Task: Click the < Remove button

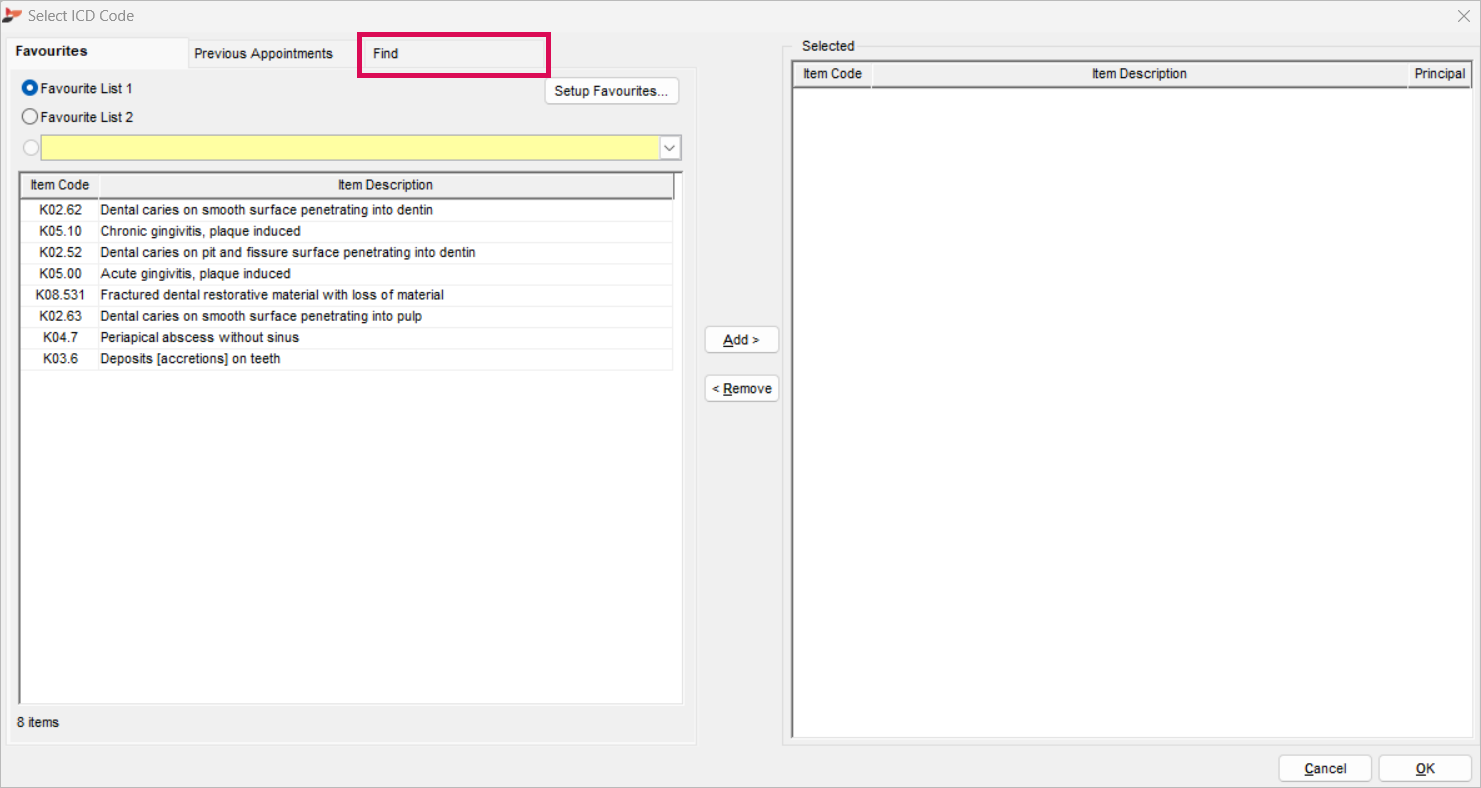Action: [742, 389]
